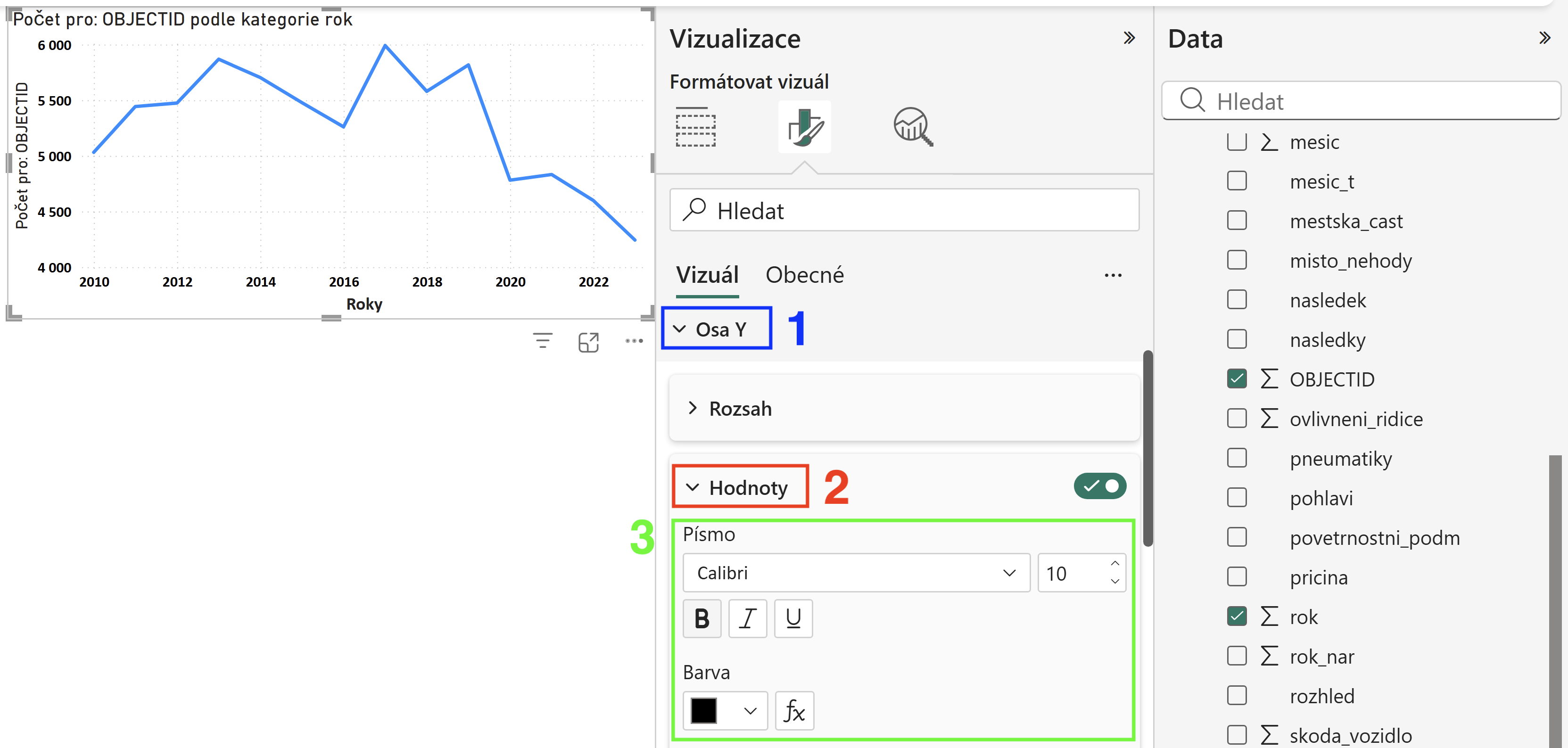
Task: Check the pneumatiky field checkbox
Action: [1237, 458]
